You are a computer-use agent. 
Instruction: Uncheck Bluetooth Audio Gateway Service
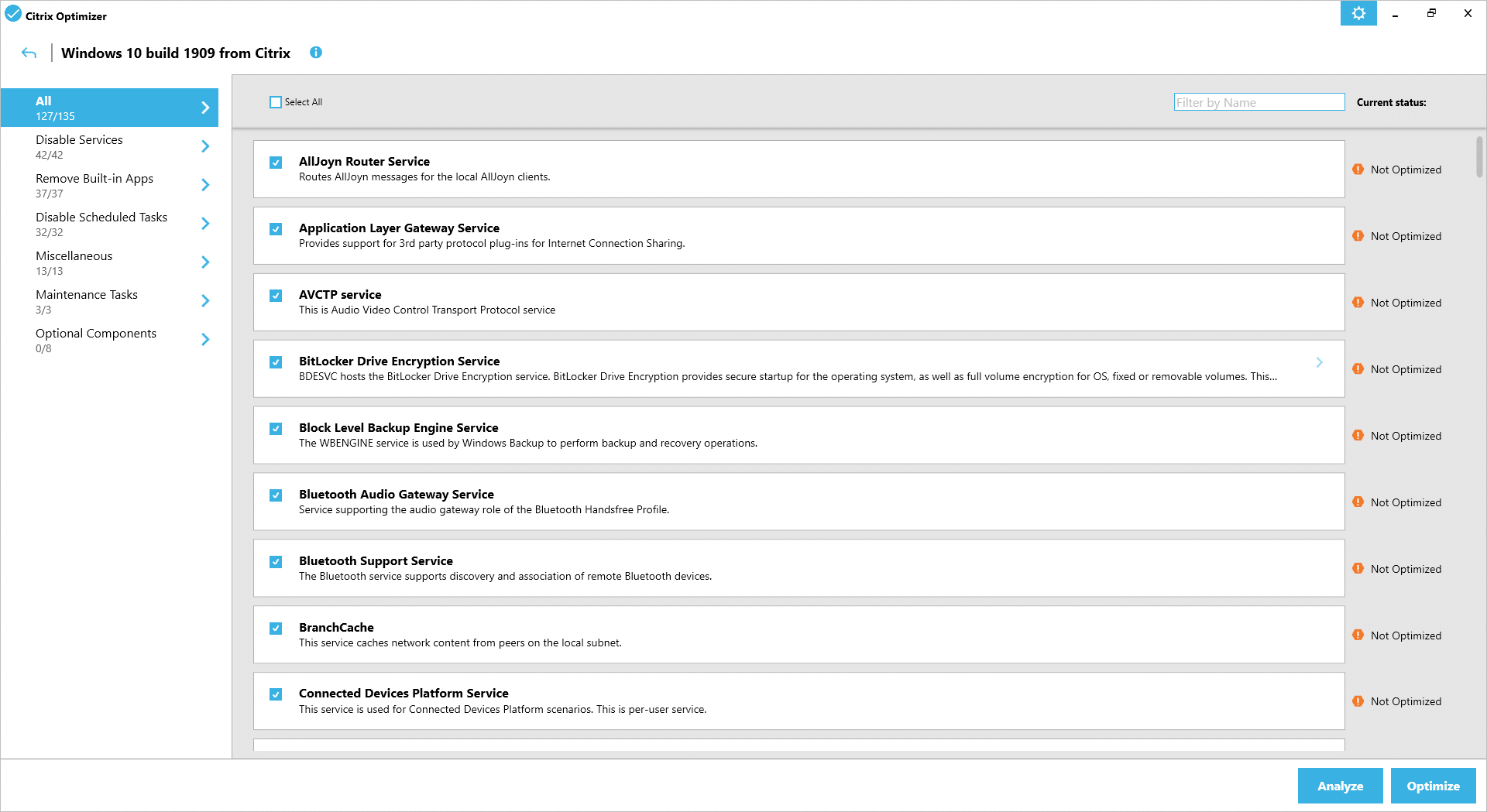(276, 495)
